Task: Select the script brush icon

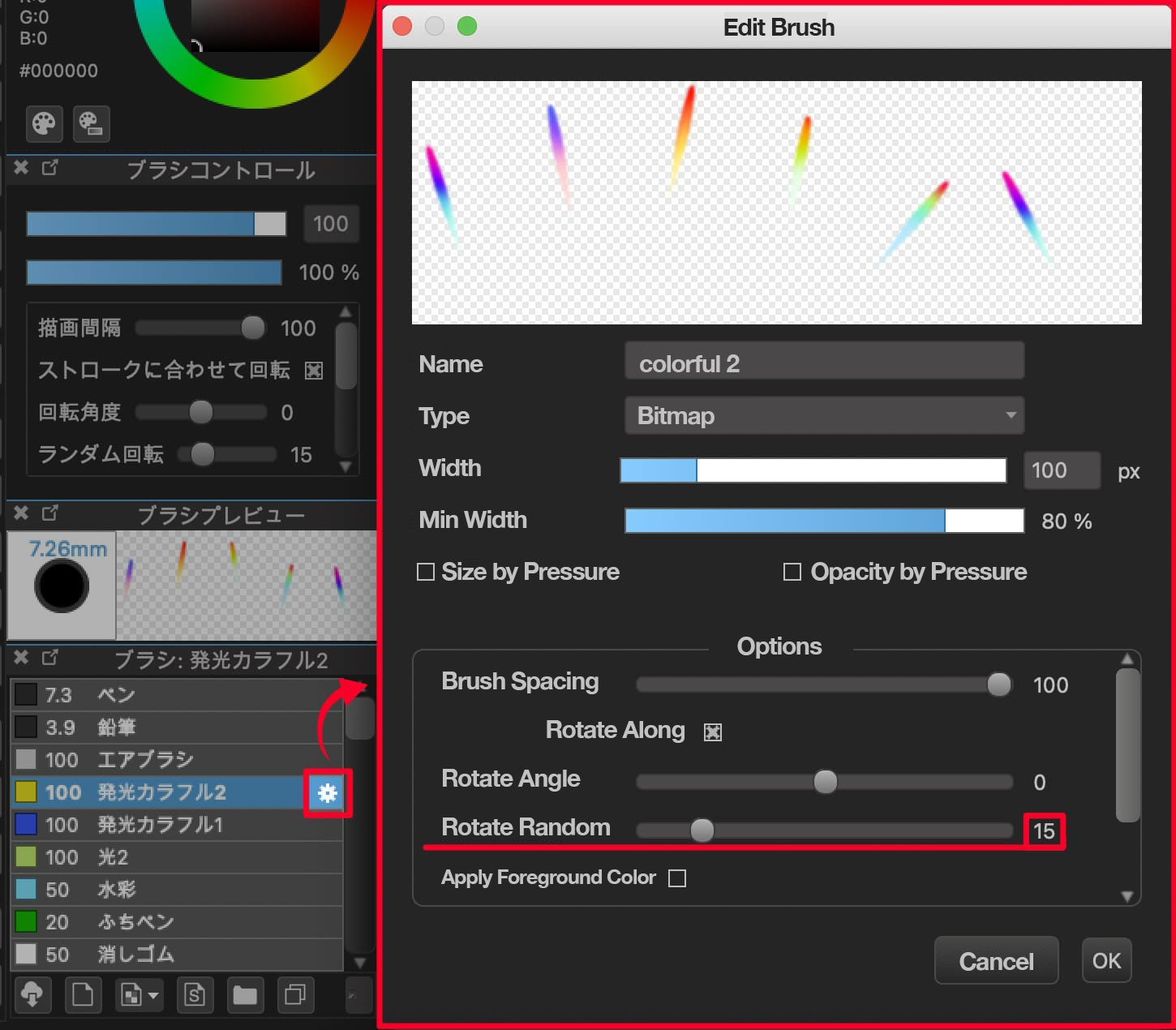Action: [195, 995]
